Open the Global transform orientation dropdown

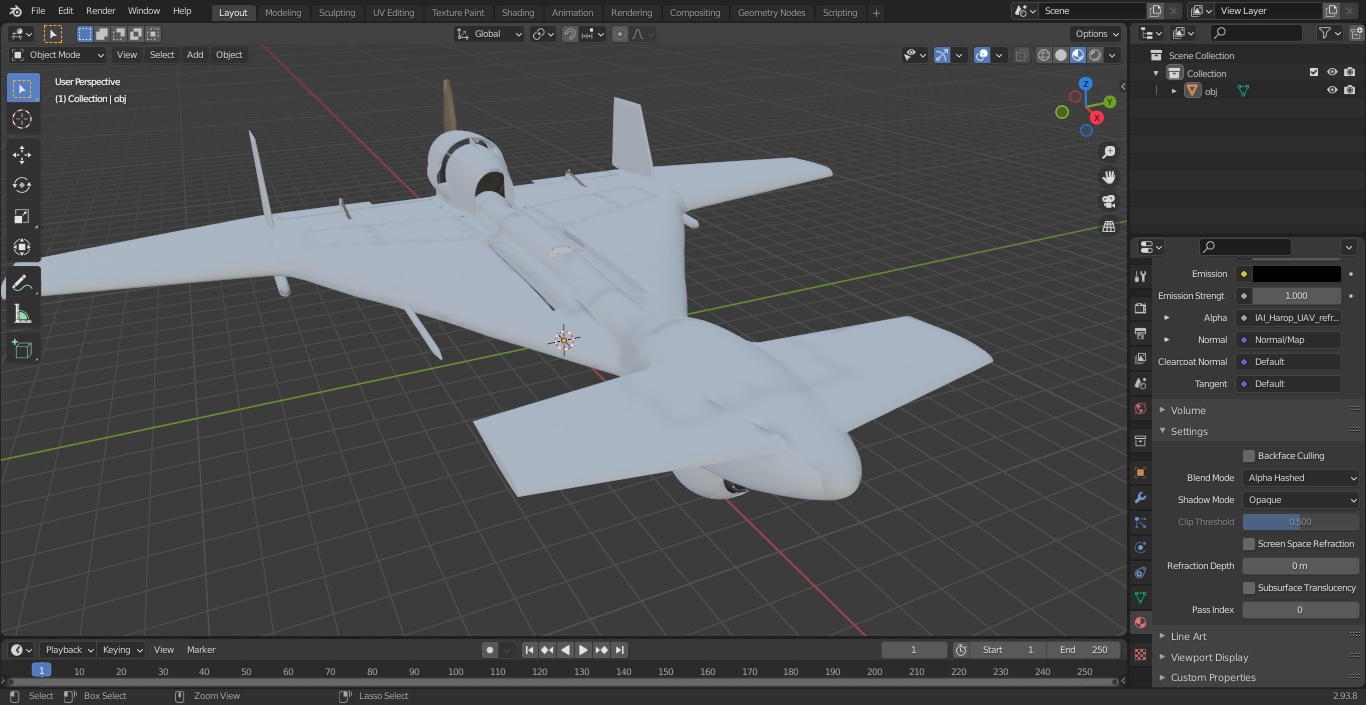click(x=490, y=34)
